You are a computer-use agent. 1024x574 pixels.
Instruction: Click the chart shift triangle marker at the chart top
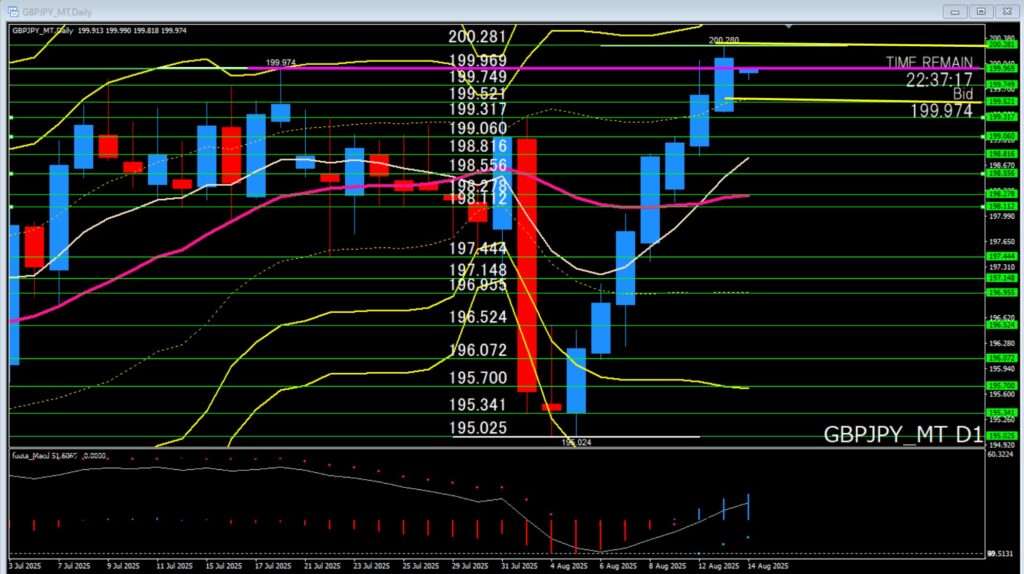[789, 27]
